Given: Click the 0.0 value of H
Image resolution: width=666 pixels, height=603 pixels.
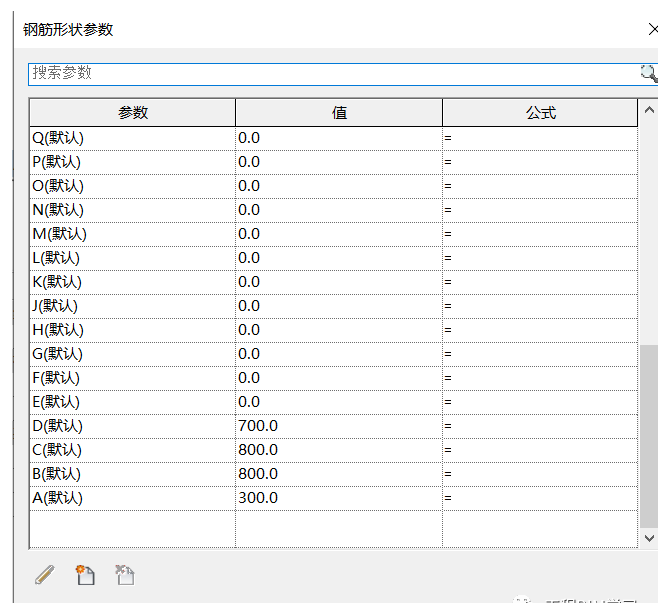Looking at the screenshot, I should coord(339,330).
